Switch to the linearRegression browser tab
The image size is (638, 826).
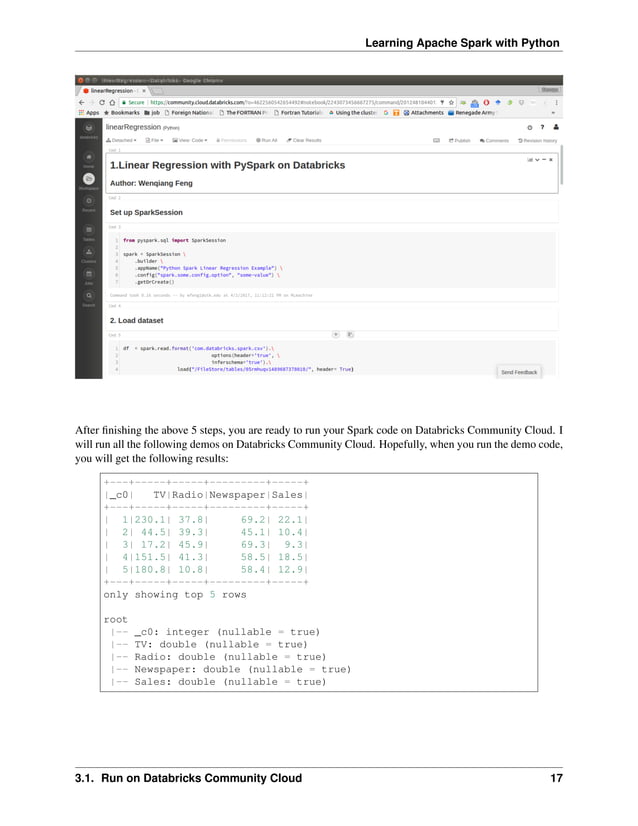tap(112, 91)
